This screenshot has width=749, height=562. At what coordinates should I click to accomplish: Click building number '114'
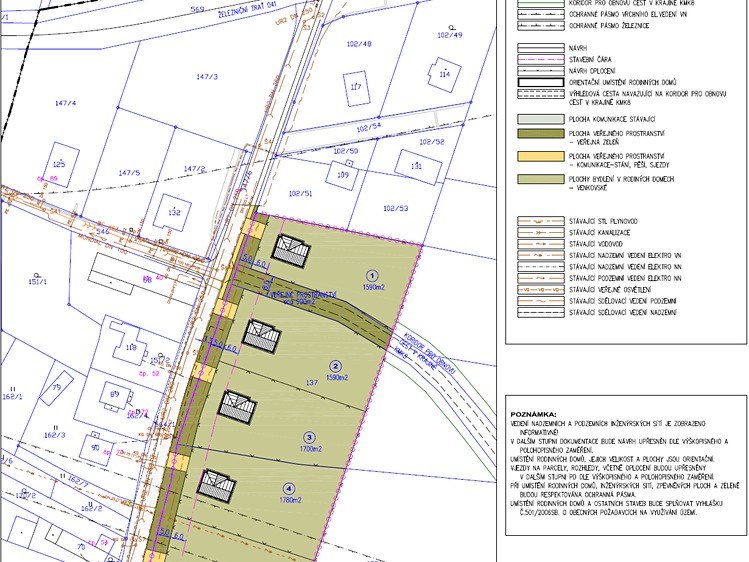point(445,74)
